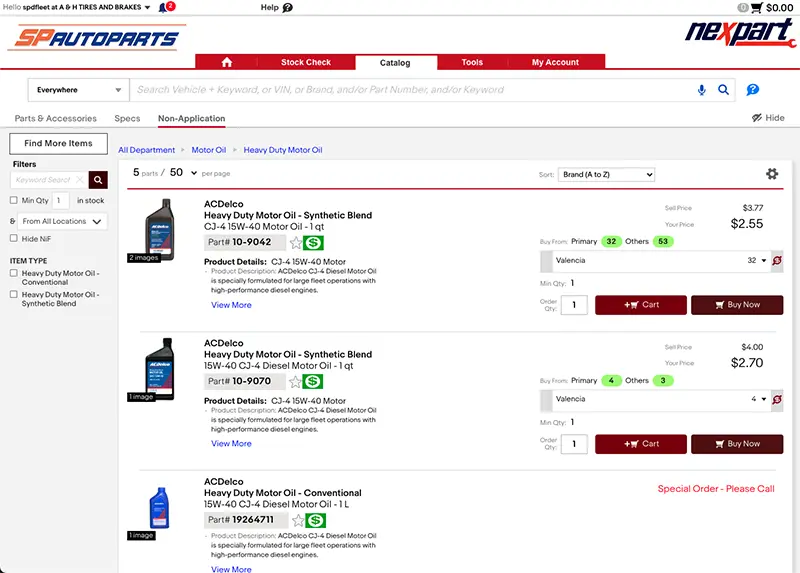Enable the Hide NIF checkbox
Screen dimensions: 800x573
click(14, 238)
